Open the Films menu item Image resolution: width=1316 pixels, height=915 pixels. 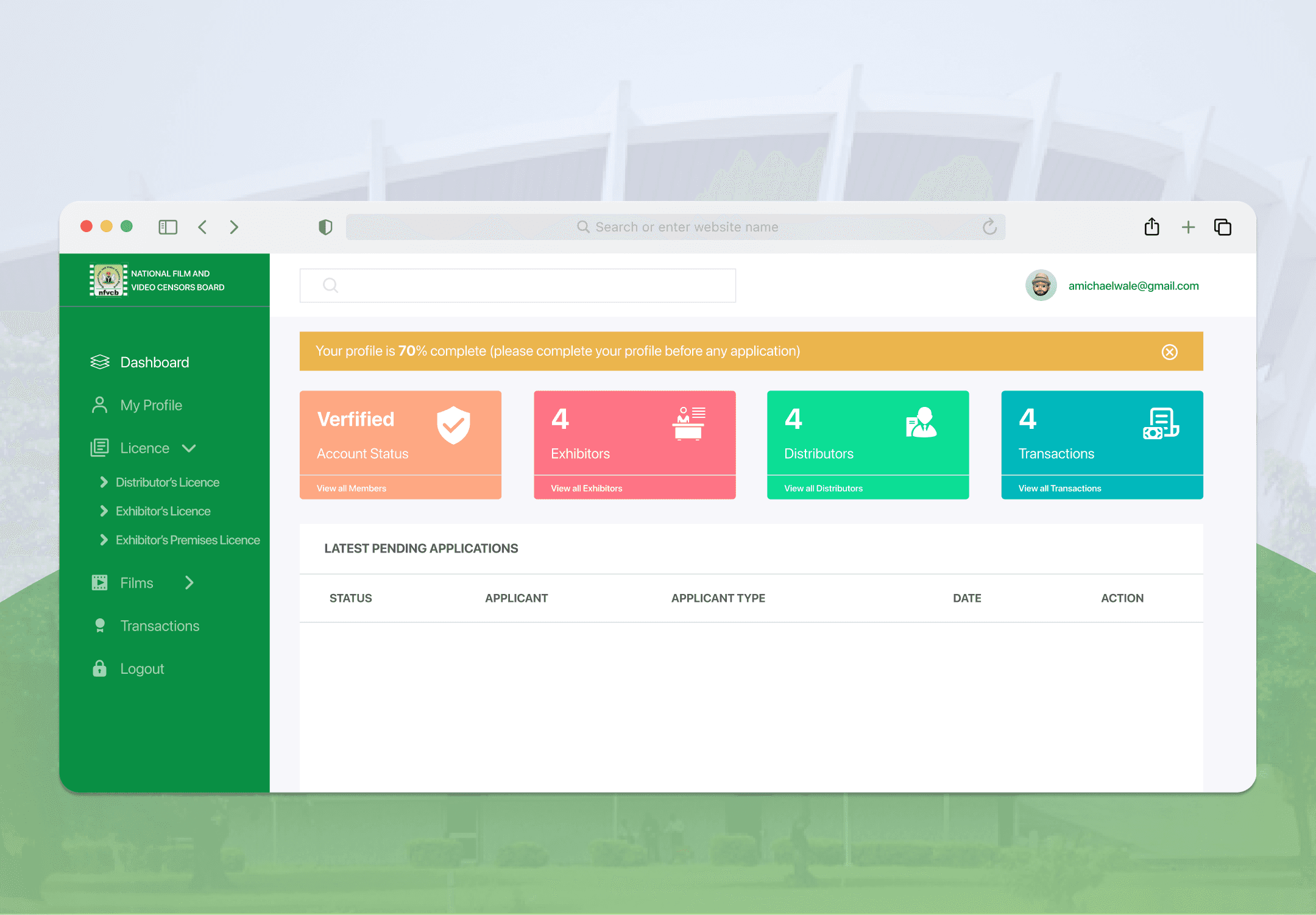coord(136,583)
